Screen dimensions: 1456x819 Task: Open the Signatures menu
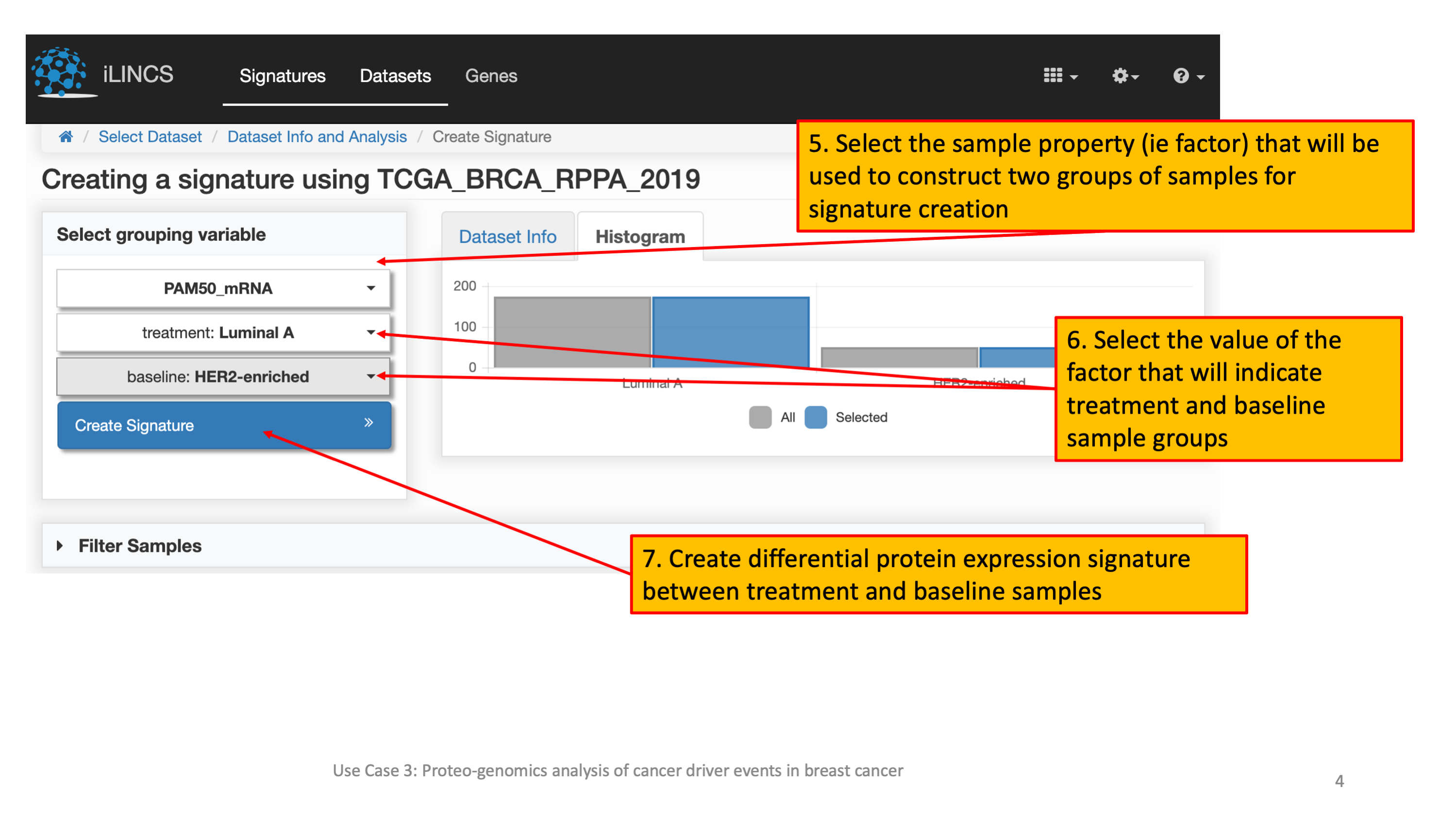282,76
